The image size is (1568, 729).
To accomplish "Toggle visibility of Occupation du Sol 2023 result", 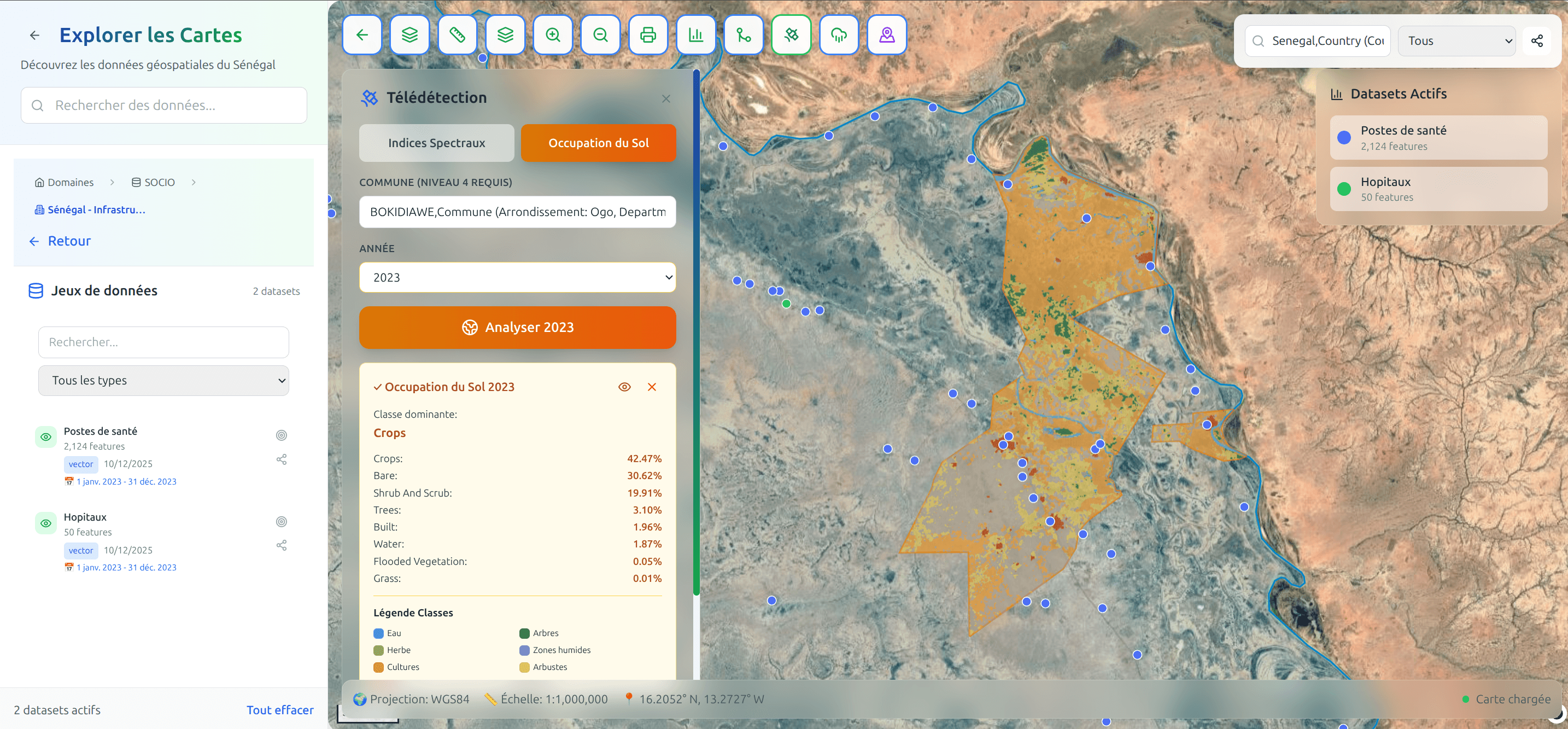I will click(x=624, y=387).
